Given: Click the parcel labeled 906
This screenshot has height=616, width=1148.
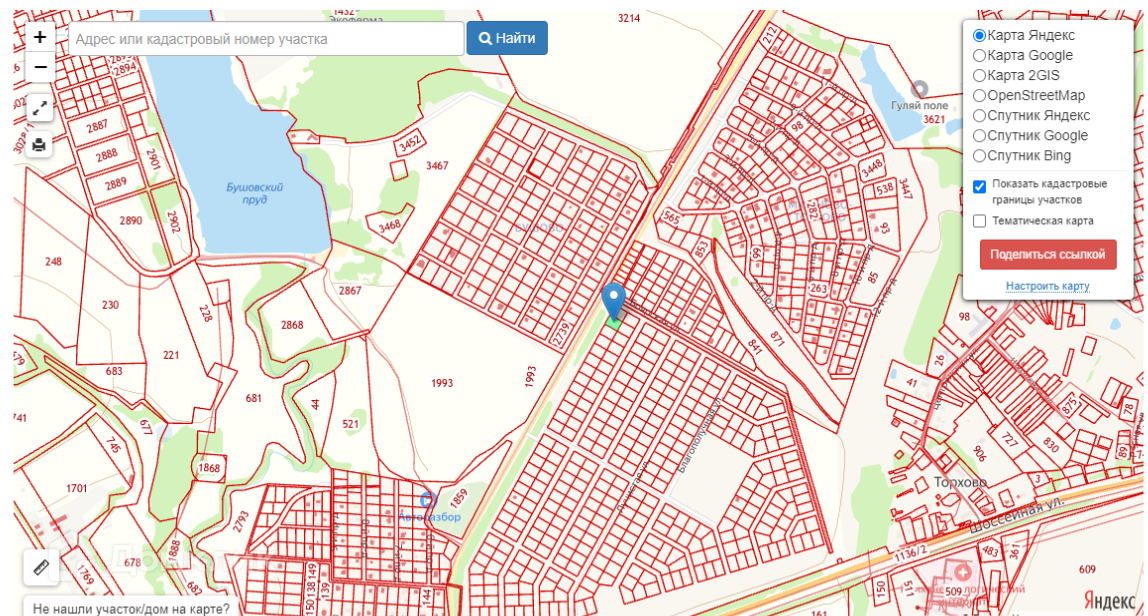Looking at the screenshot, I should (x=978, y=453).
